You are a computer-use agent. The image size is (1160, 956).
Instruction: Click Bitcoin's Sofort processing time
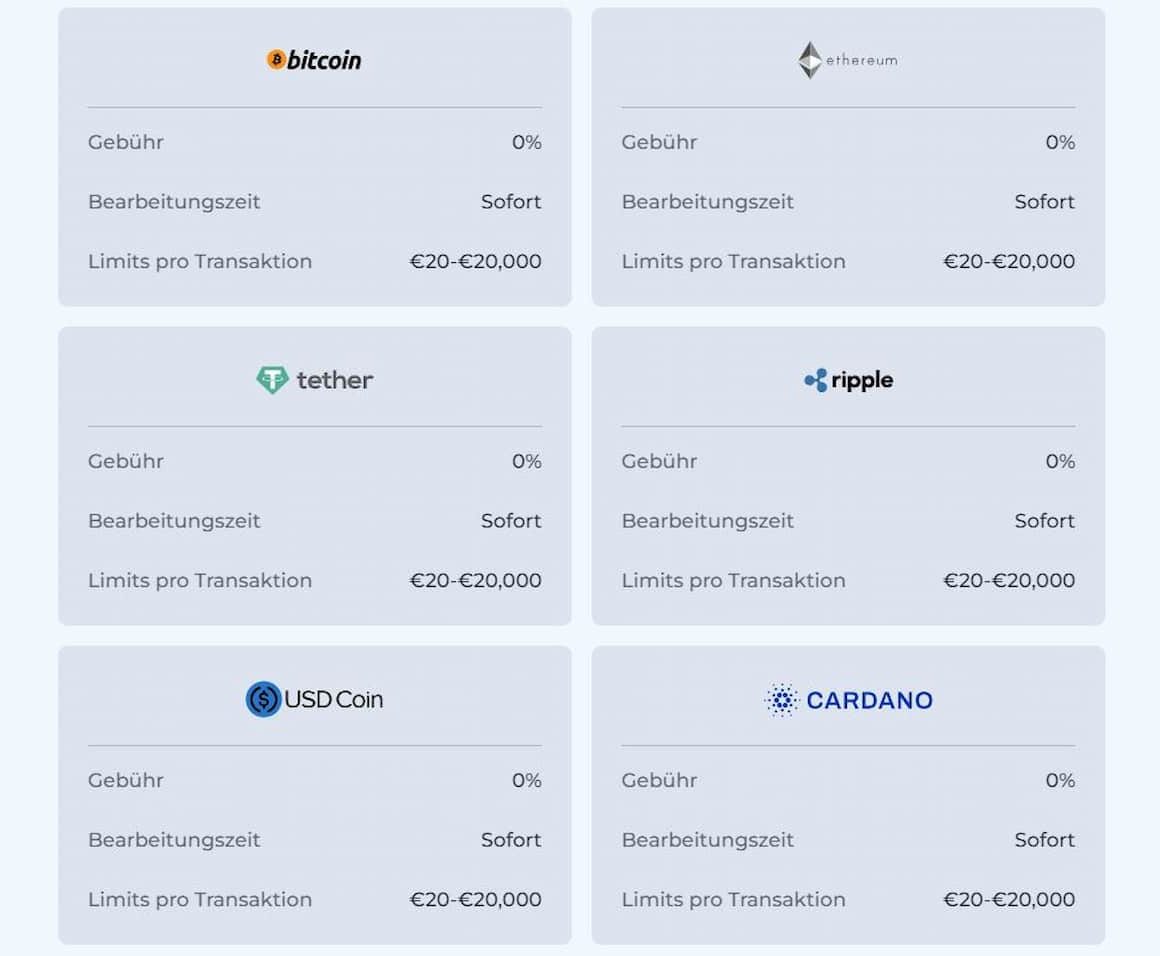pyautogui.click(x=511, y=202)
